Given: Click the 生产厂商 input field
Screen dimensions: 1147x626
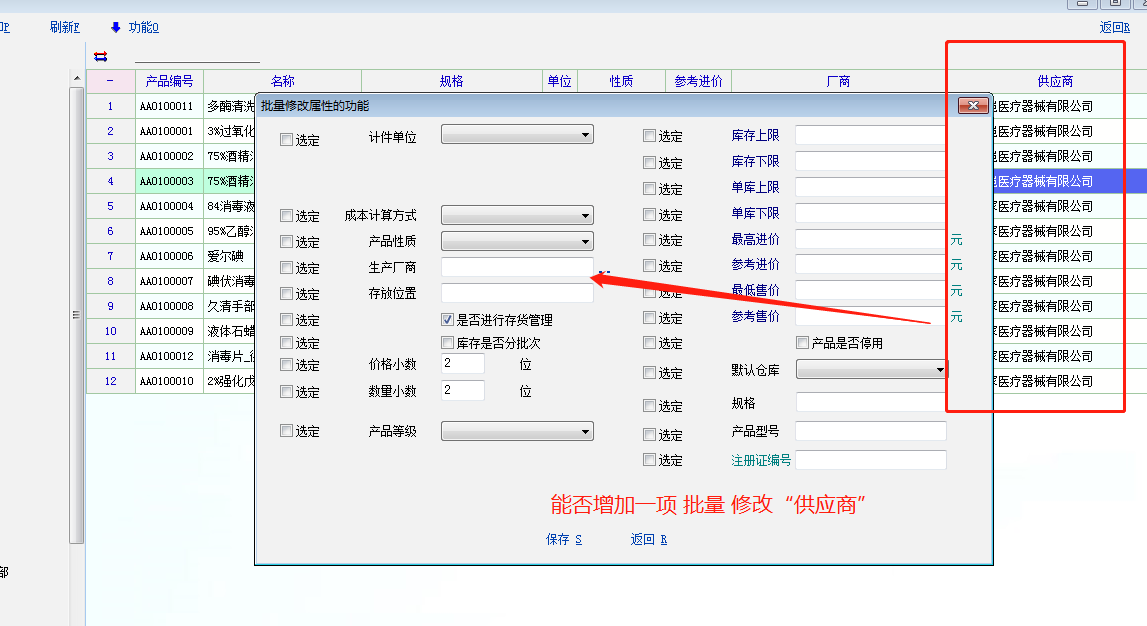Looking at the screenshot, I should pos(517,267).
